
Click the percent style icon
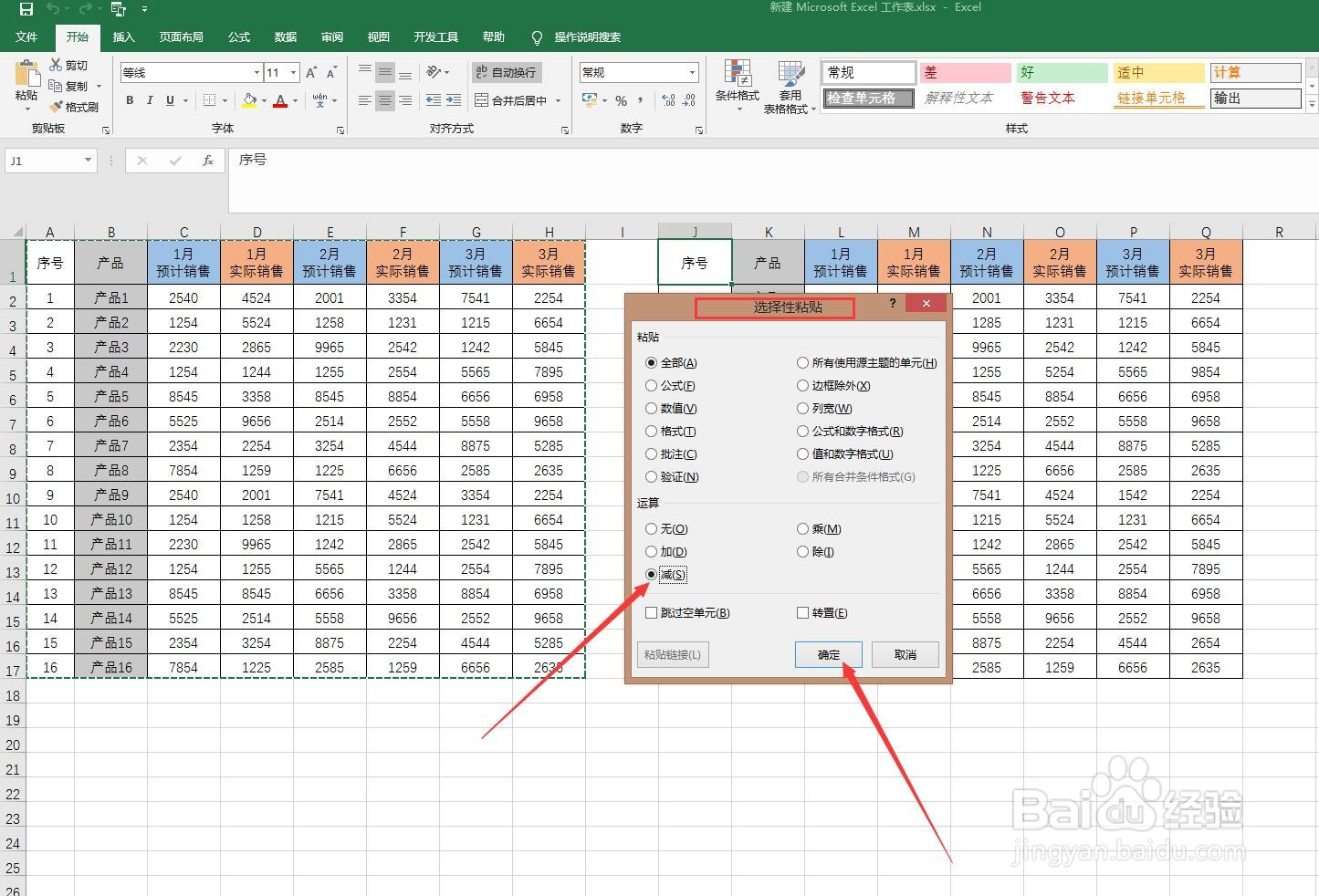(621, 100)
